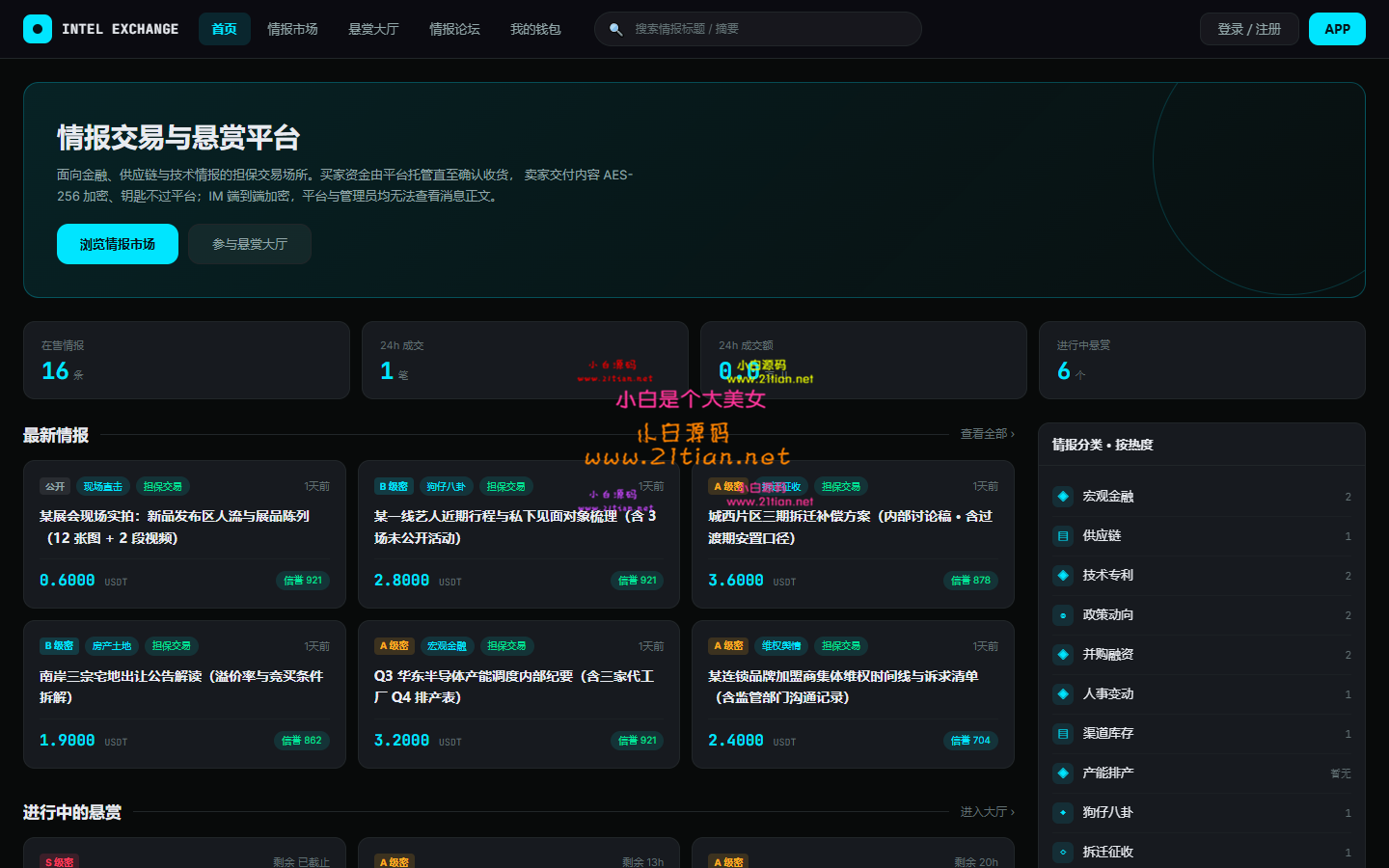The height and width of the screenshot is (868, 1389).
Task: Click the 人事变动 category icon
Action: pyautogui.click(x=1063, y=693)
